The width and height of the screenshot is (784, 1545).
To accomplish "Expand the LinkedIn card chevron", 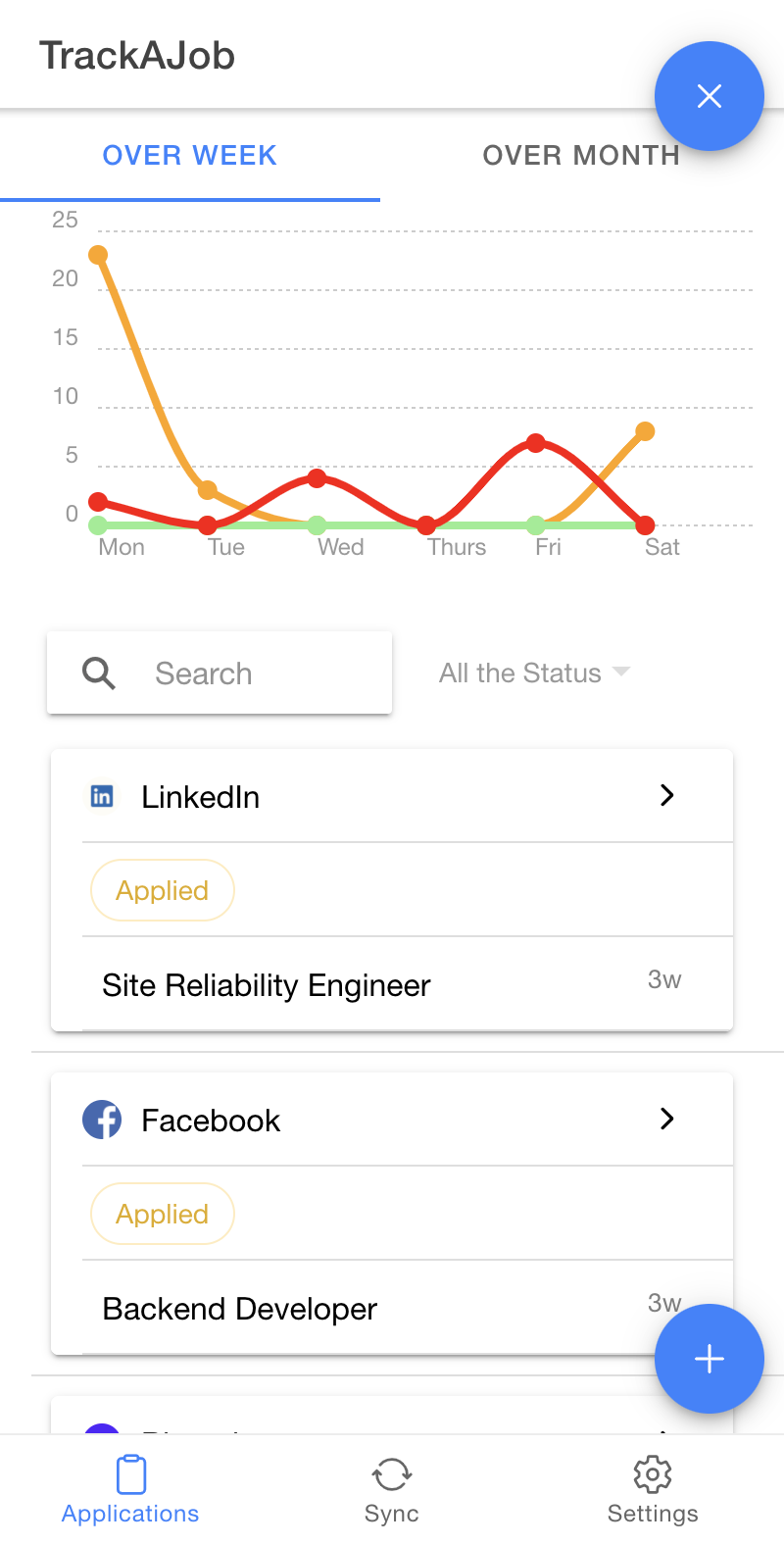I will click(x=667, y=795).
